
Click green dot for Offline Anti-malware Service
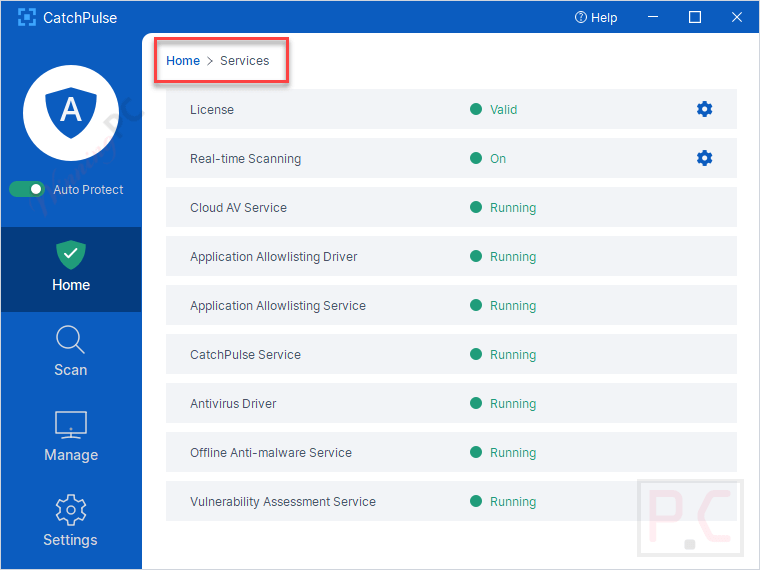[x=476, y=452]
